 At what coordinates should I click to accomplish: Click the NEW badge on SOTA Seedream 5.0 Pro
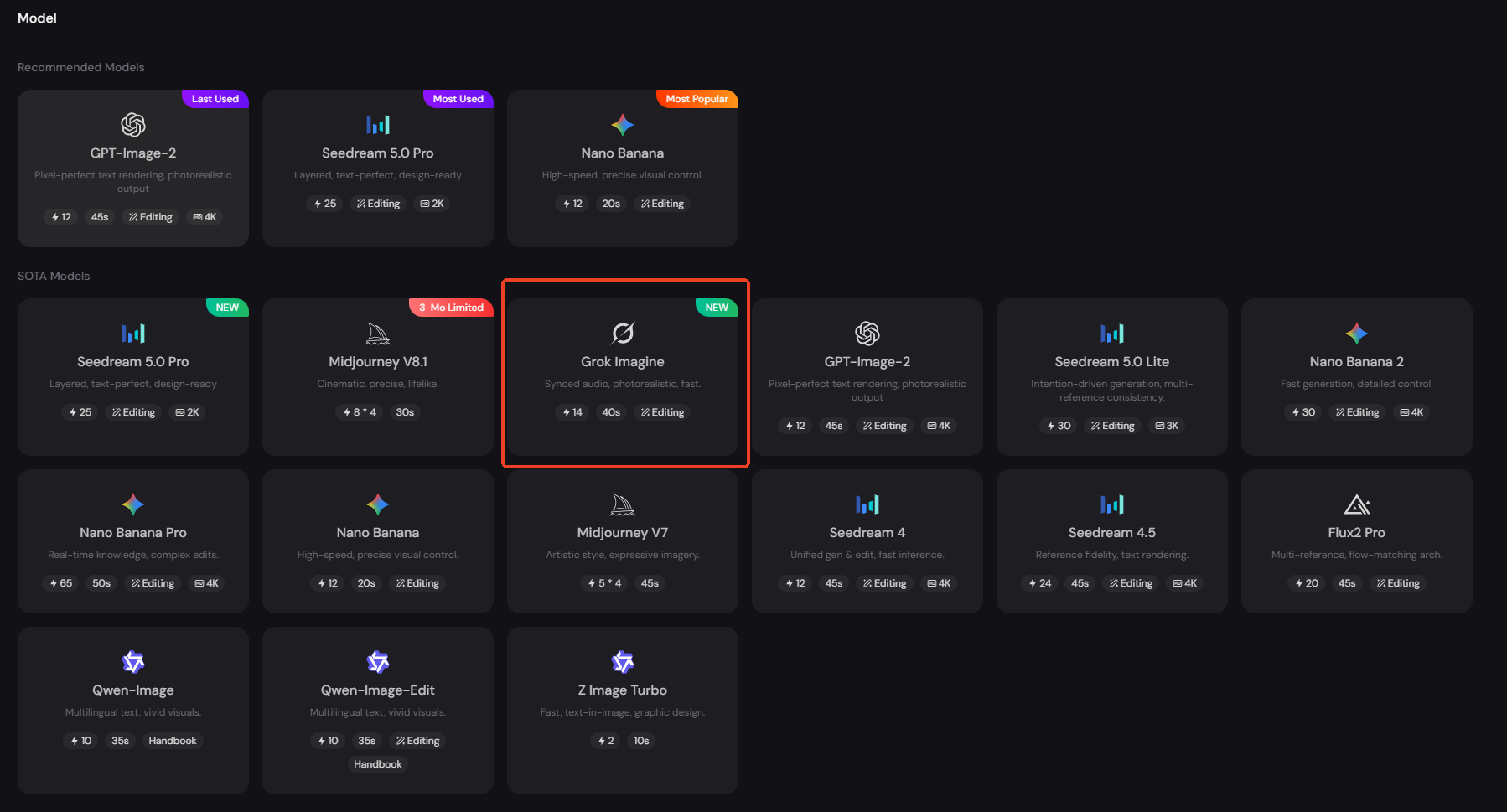(x=227, y=308)
